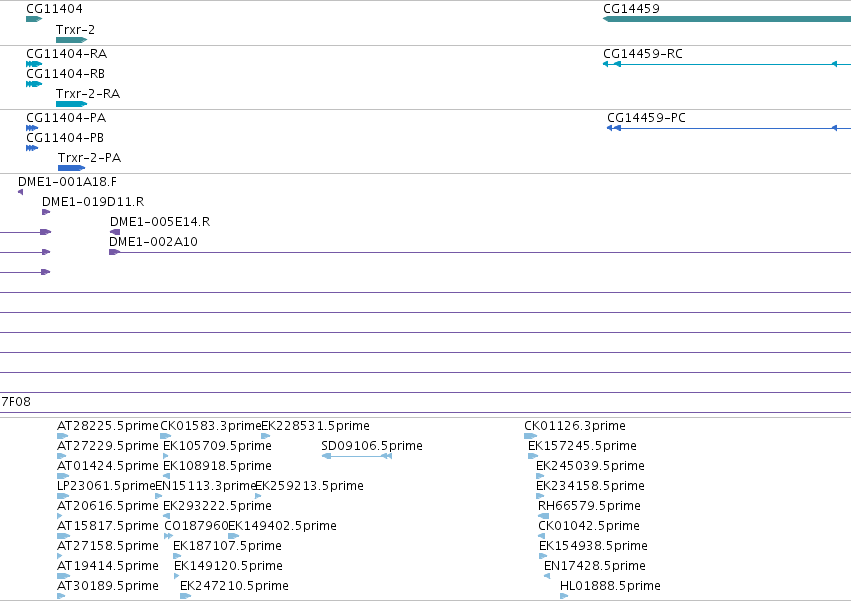Select EST HL01888.5prime

pos(610,587)
